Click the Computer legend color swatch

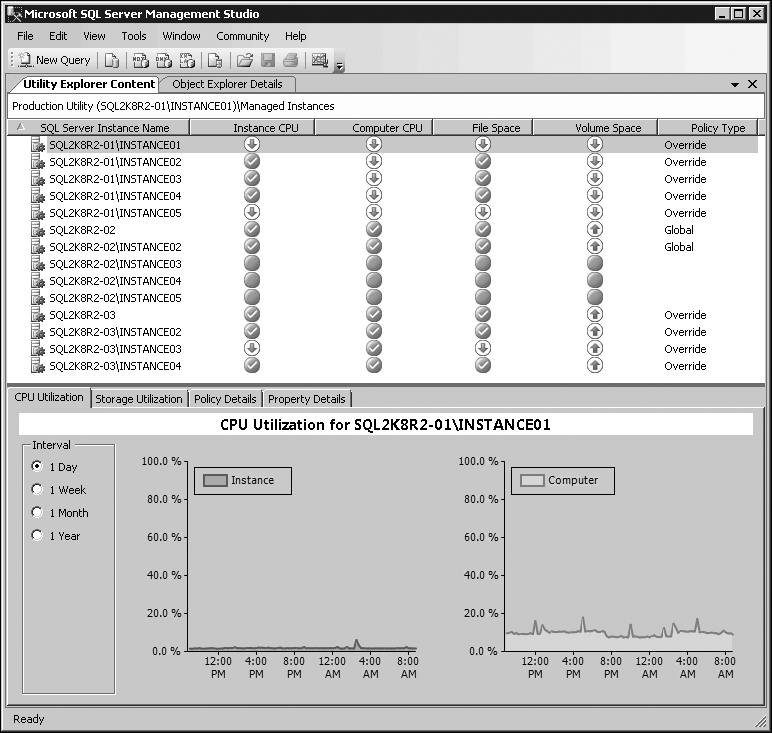(532, 480)
